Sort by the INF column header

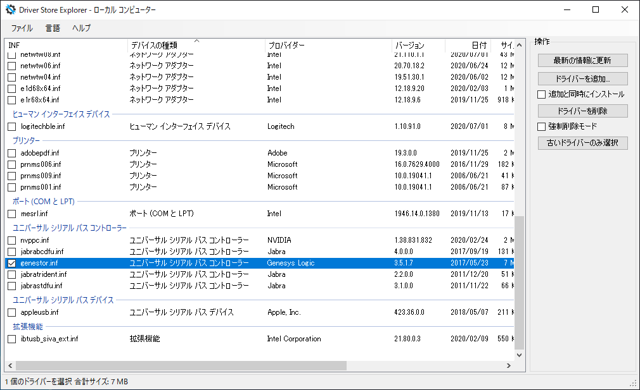[67, 45]
